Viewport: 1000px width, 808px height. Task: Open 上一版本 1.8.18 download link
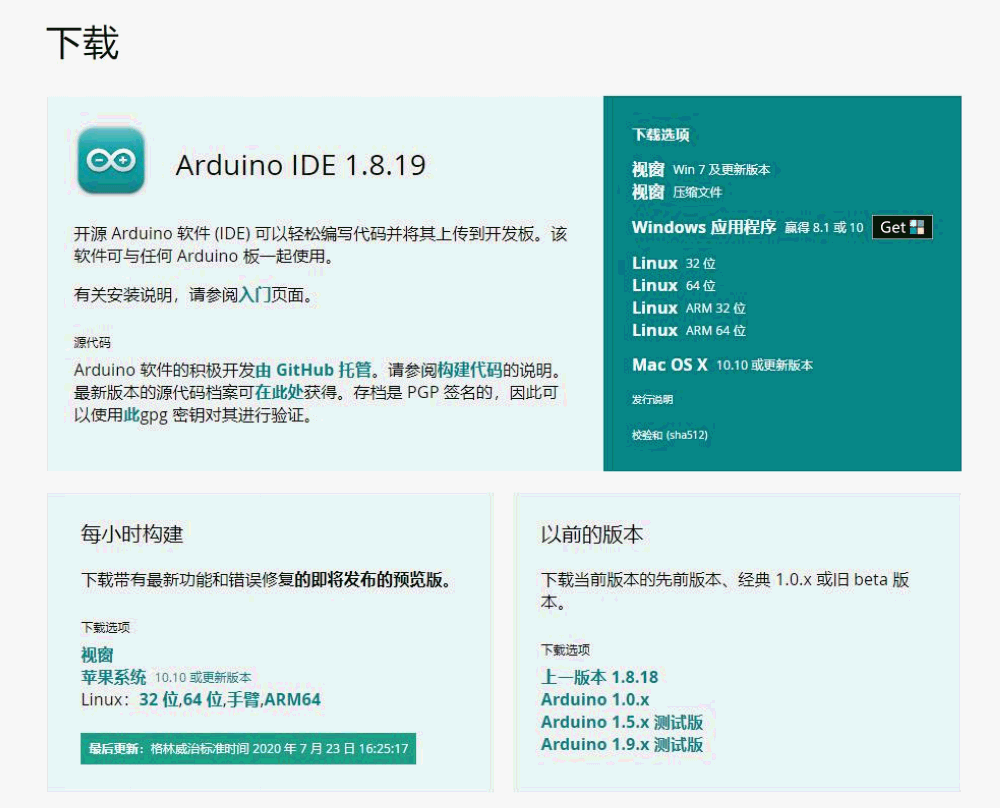[599, 677]
